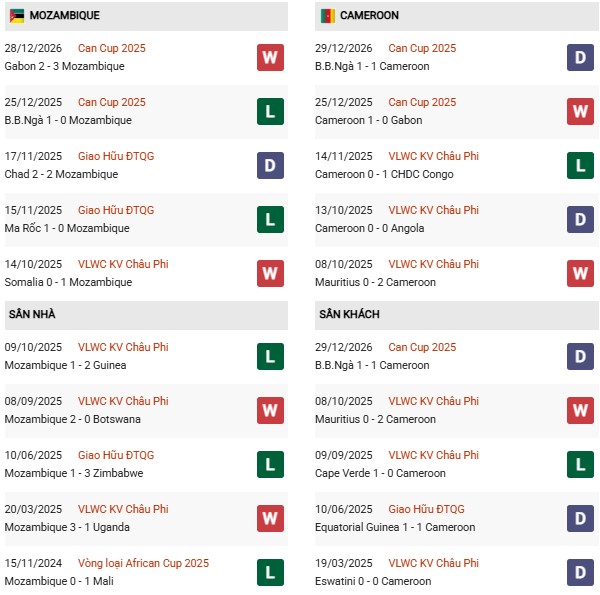Screen dimensions: 600x595
Task: Select the SÂN KHÁCH section header
Action: [x=351, y=314]
